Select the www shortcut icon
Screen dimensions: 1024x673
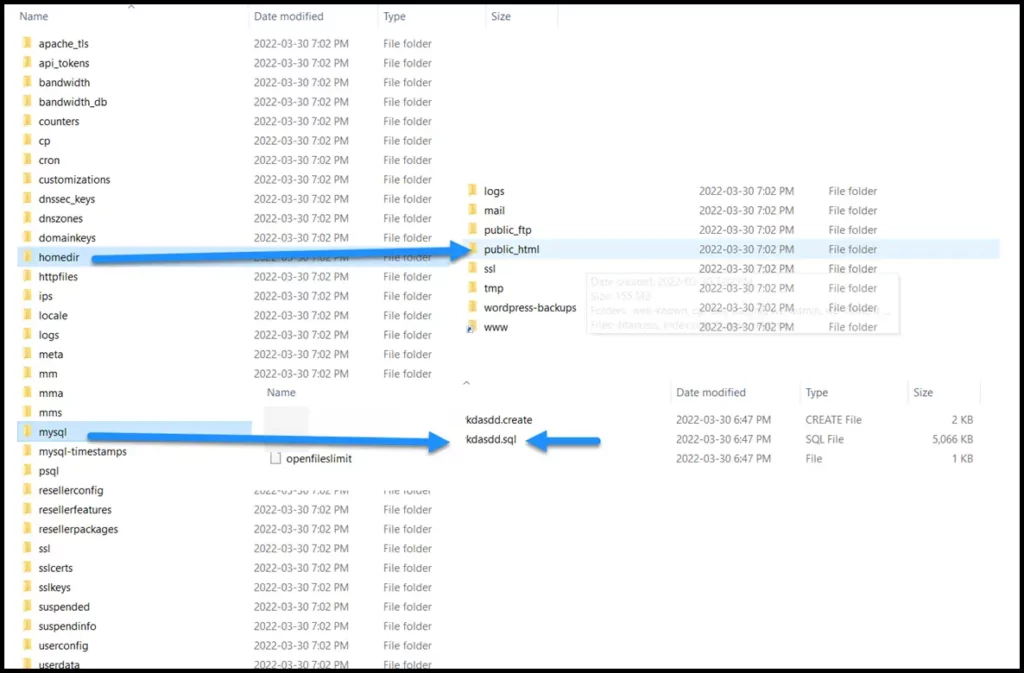472,327
